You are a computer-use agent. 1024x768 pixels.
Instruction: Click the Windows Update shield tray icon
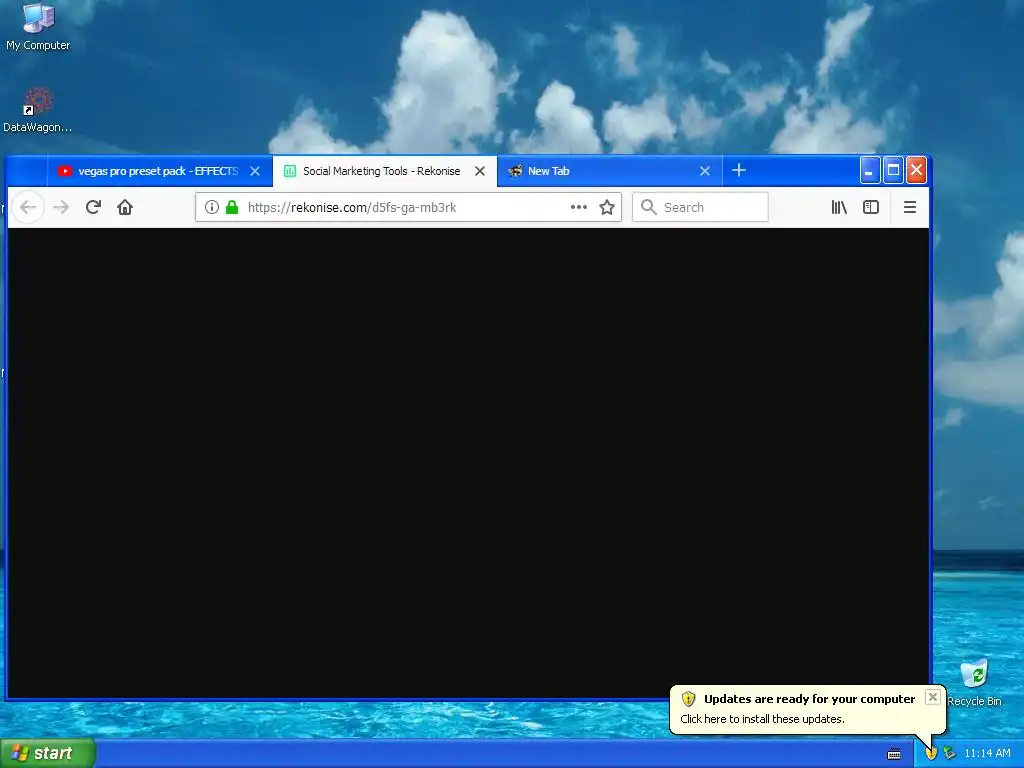point(931,754)
